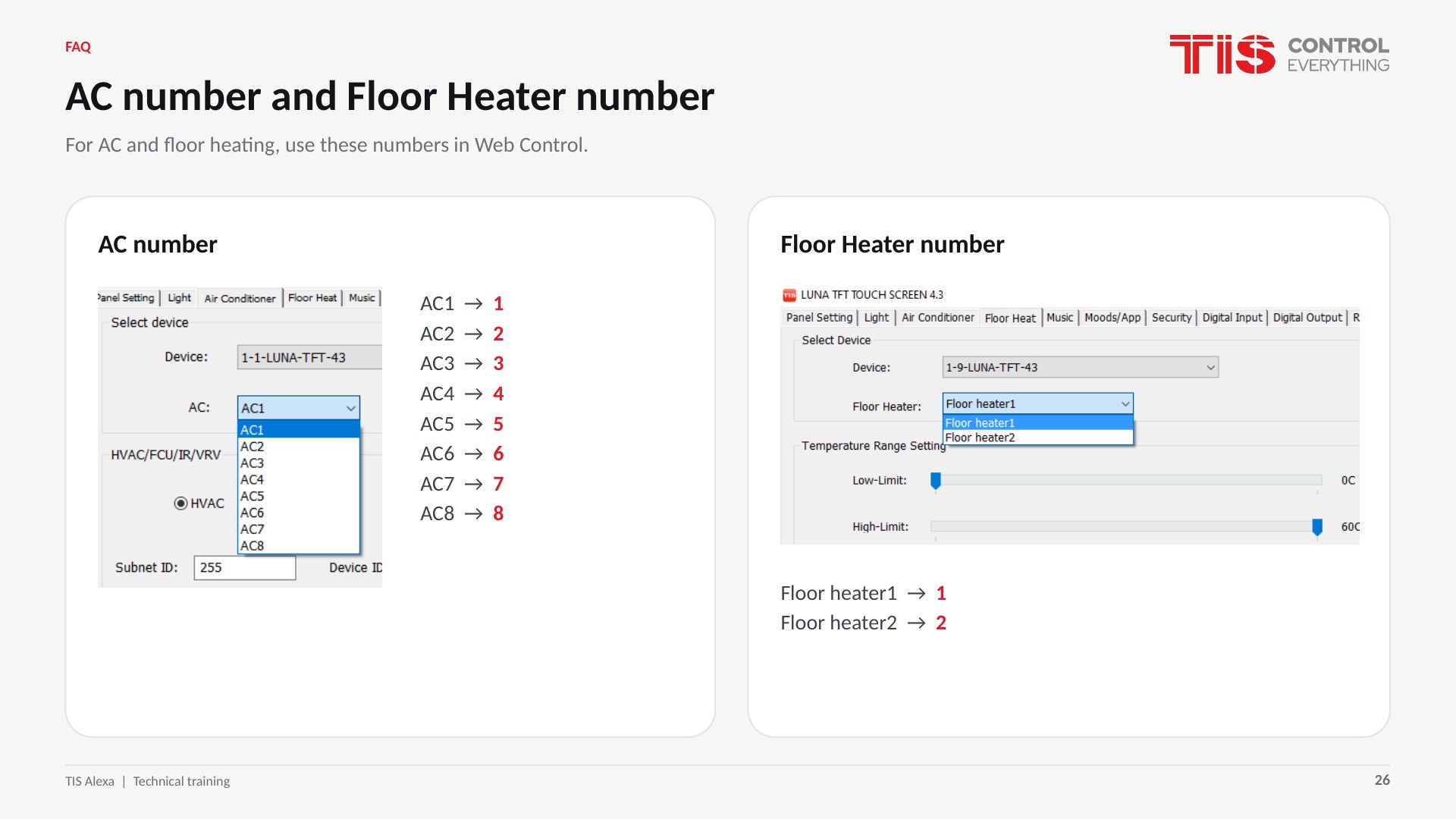Open the Light tab in AC number panel

[179, 298]
